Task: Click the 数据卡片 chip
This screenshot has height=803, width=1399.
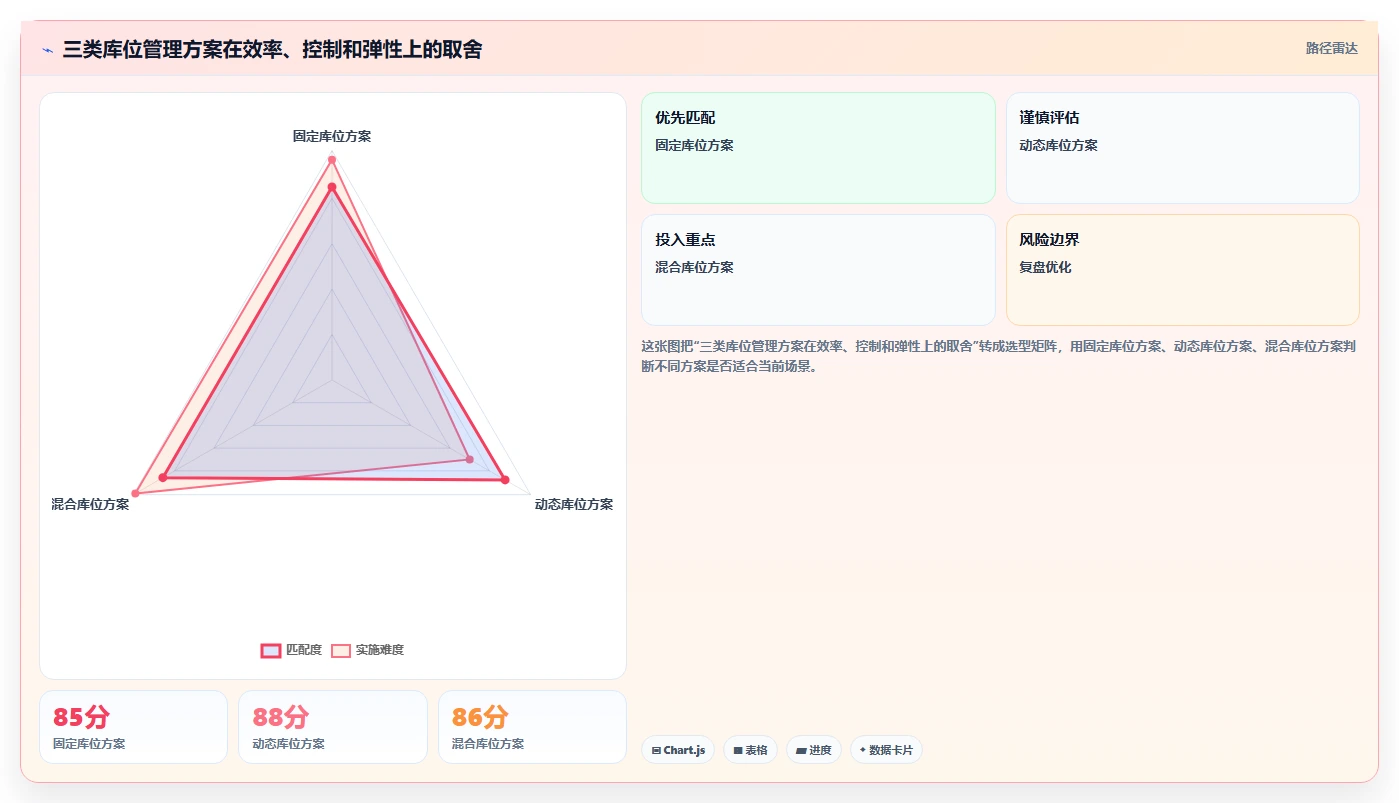Action: 886,750
